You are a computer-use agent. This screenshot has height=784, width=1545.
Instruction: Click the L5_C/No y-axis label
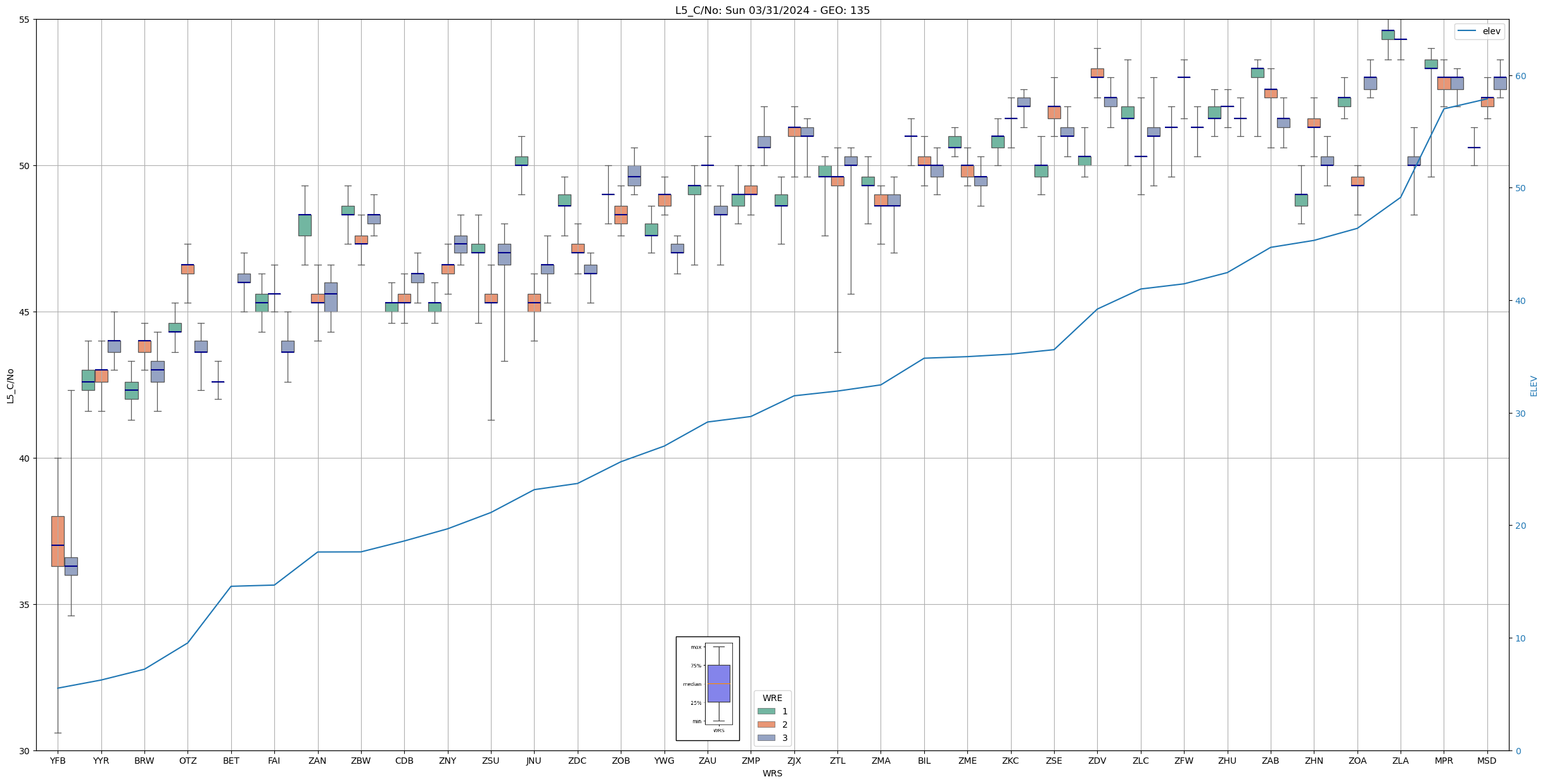[x=10, y=386]
